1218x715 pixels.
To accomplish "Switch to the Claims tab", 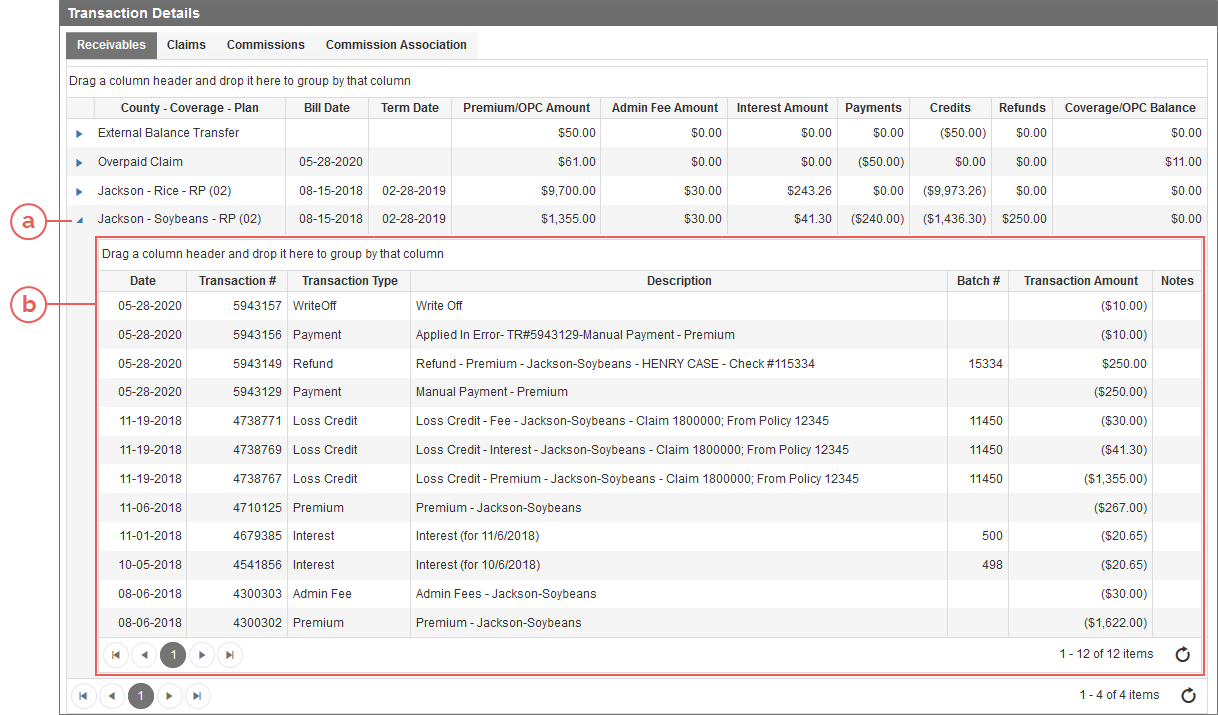I will pyautogui.click(x=186, y=44).
